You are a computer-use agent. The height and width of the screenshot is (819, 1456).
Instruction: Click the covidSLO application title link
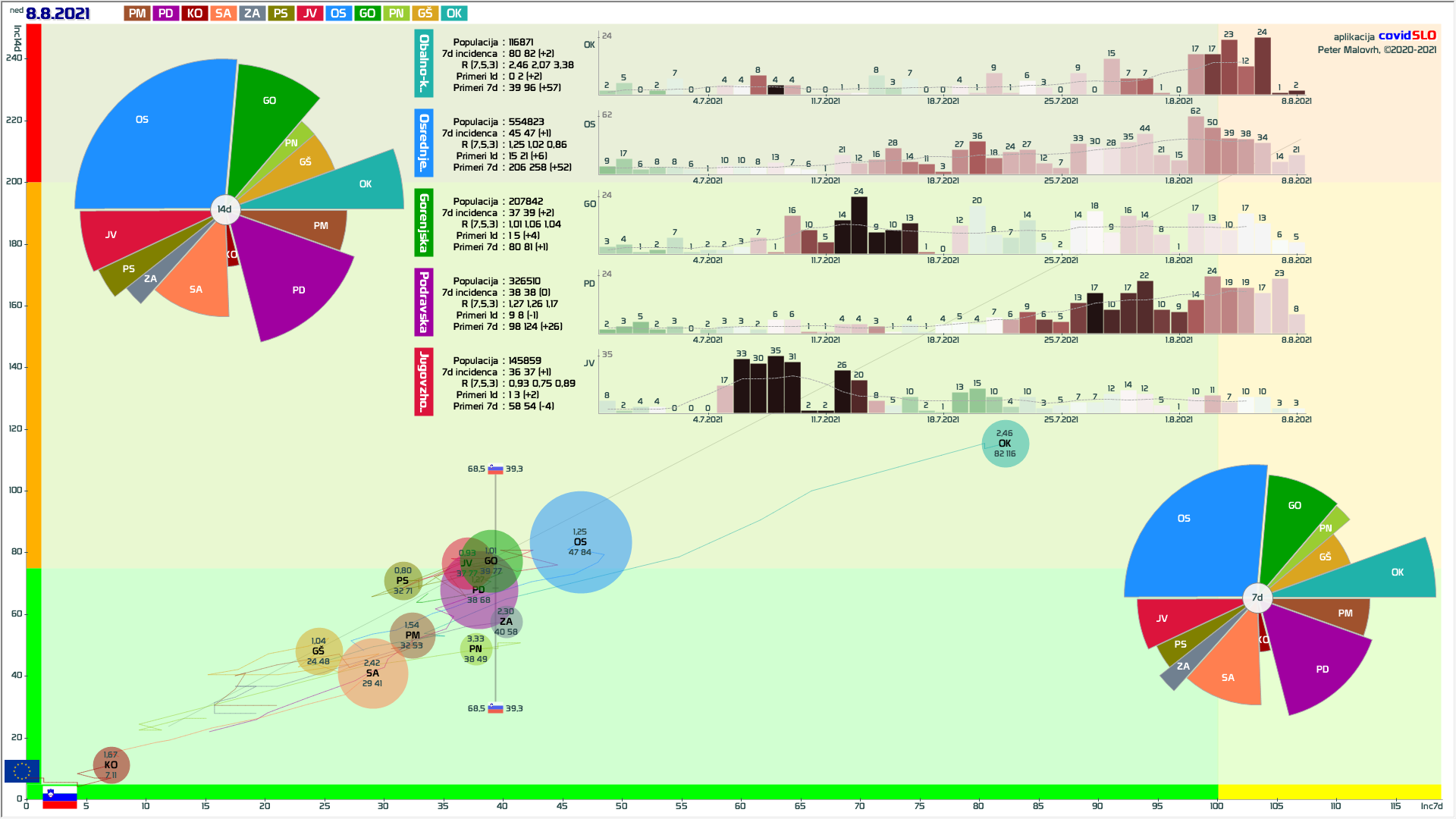pyautogui.click(x=1407, y=36)
